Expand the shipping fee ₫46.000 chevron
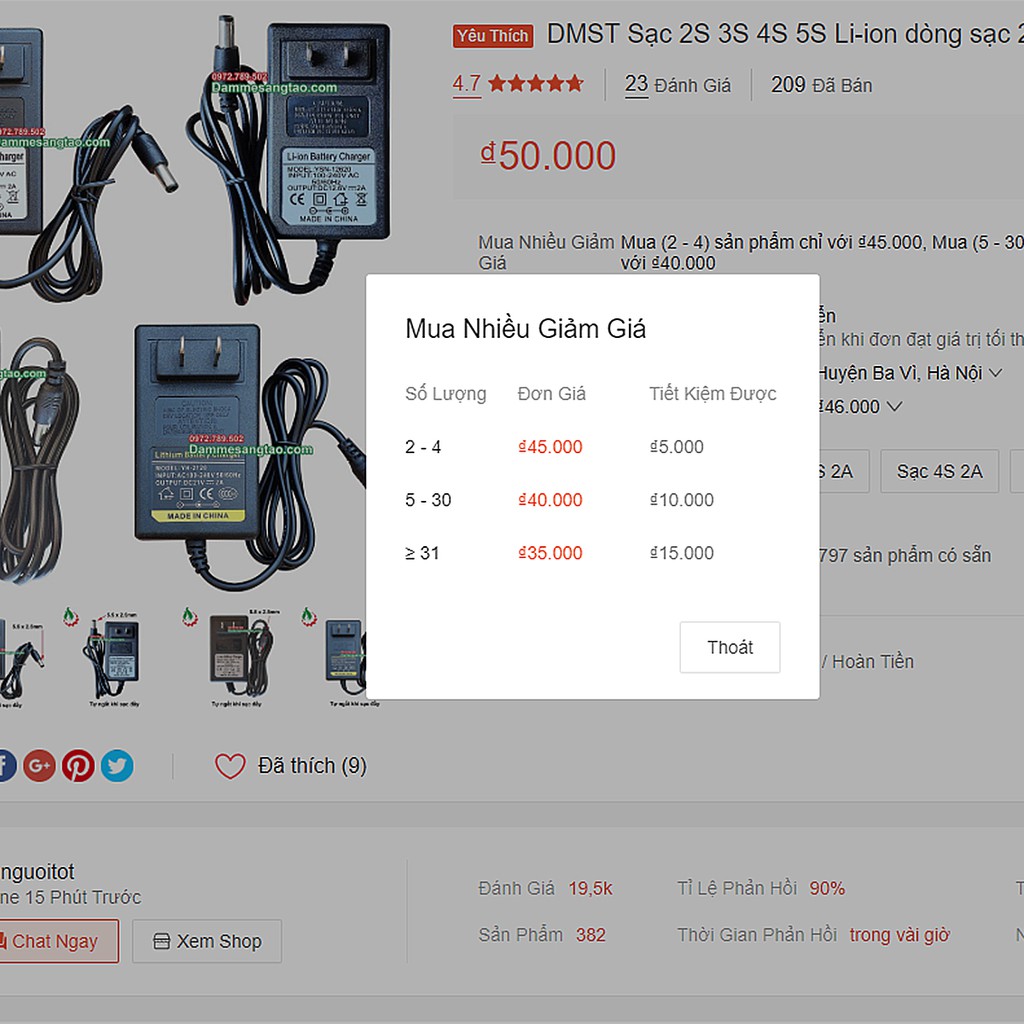This screenshot has height=1024, width=1024. pos(895,406)
